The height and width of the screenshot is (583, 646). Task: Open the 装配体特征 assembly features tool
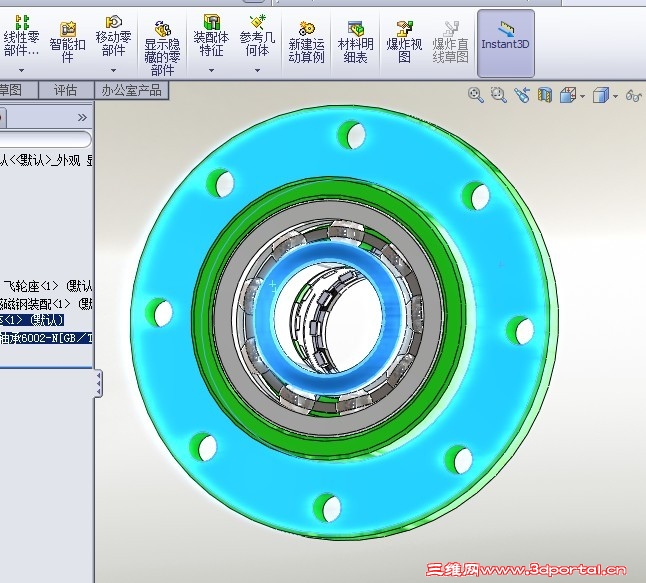pos(211,36)
